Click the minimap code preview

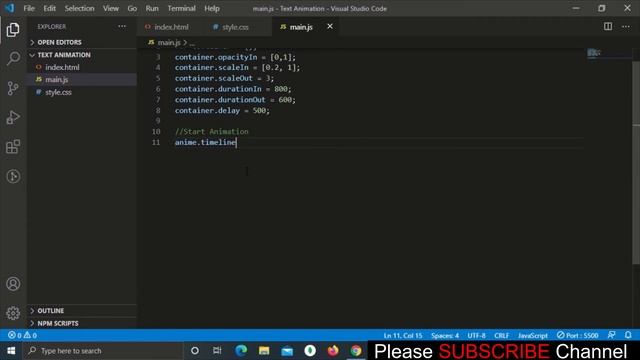click(594, 53)
